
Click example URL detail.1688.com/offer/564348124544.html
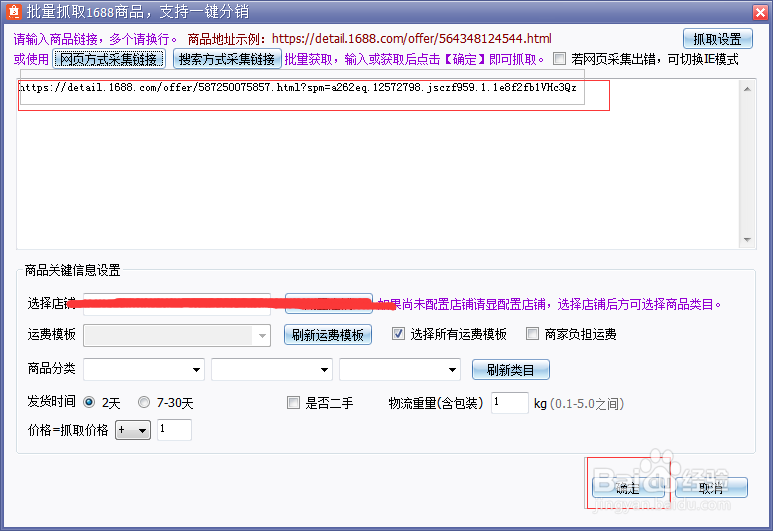click(412, 38)
